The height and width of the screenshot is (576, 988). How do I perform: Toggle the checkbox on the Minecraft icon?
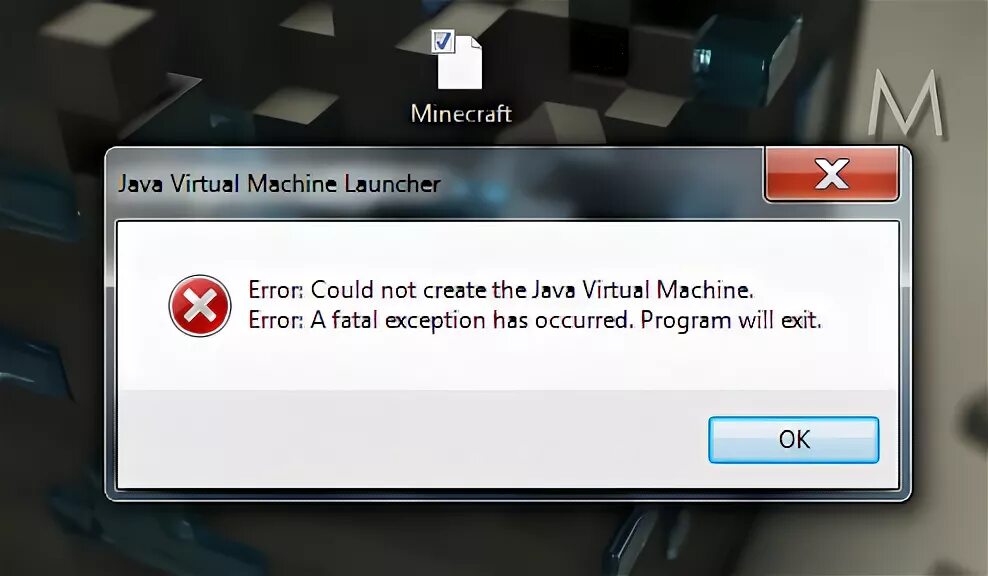442,42
